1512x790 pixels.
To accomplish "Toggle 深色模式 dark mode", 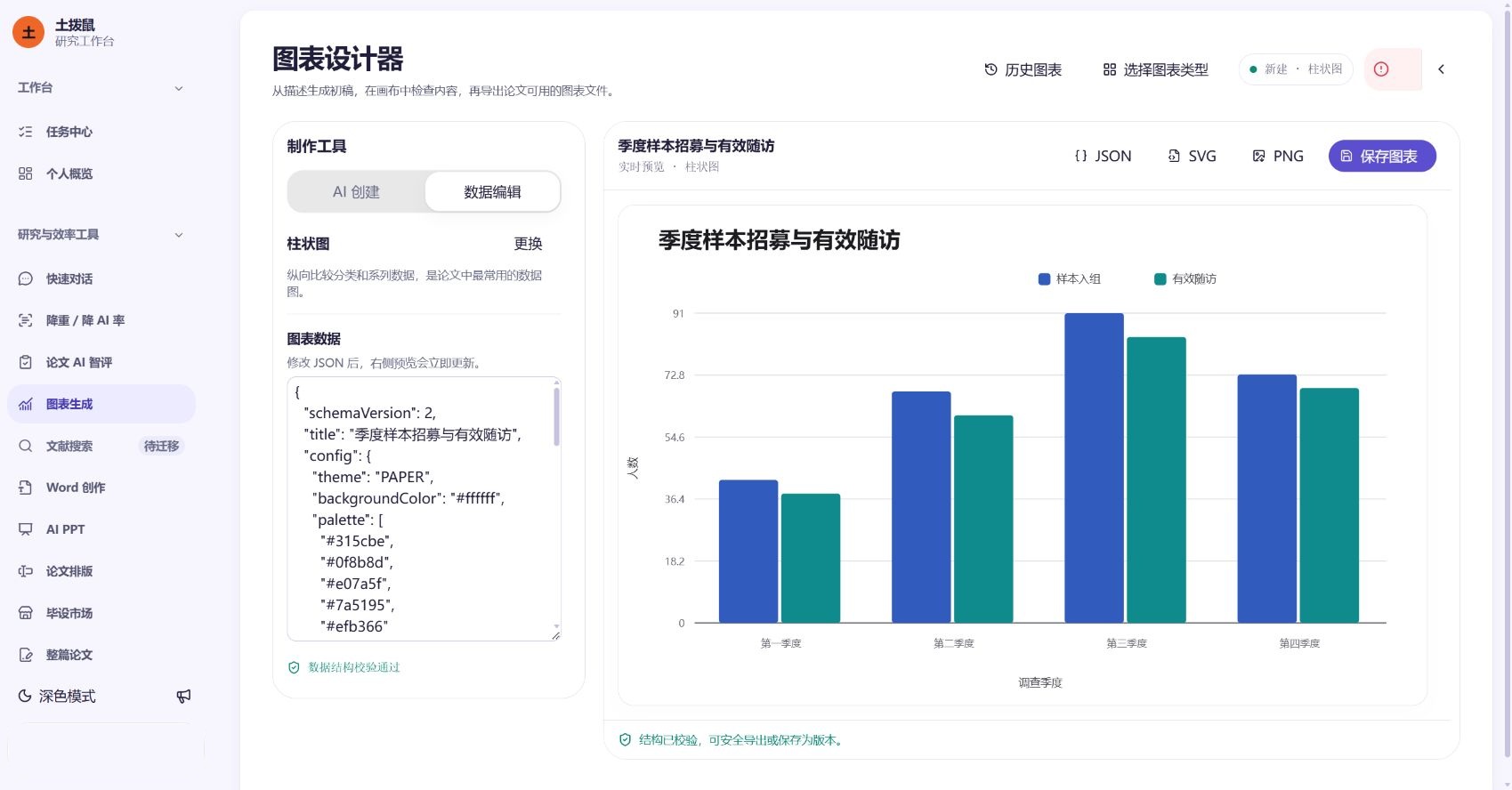I will 58,696.
